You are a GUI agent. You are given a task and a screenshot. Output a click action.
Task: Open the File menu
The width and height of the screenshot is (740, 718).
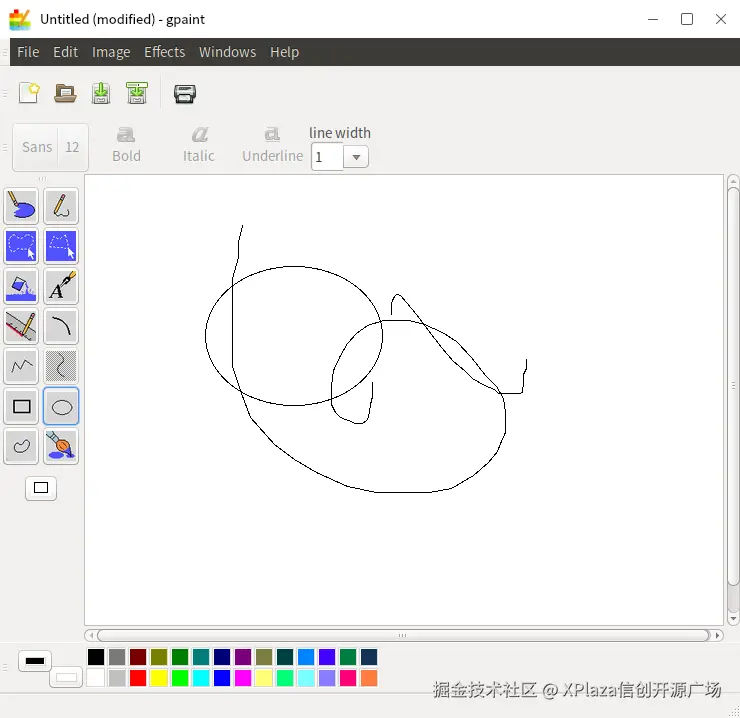28,52
